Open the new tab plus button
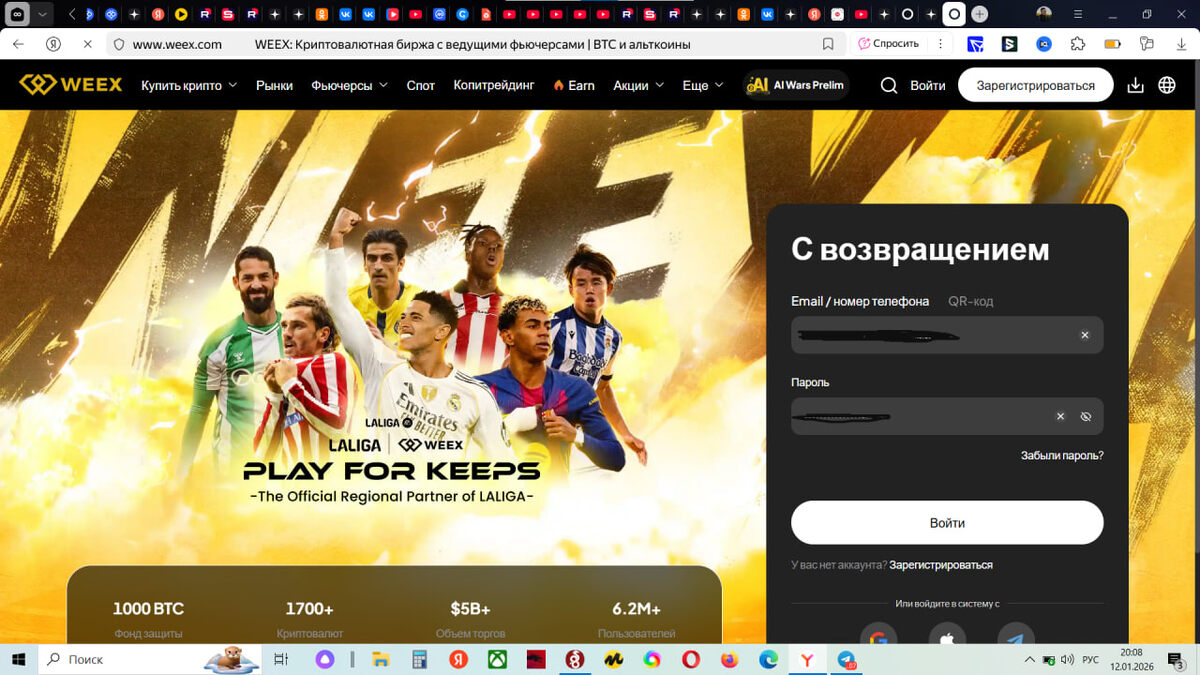The width and height of the screenshot is (1200, 675). pos(980,14)
